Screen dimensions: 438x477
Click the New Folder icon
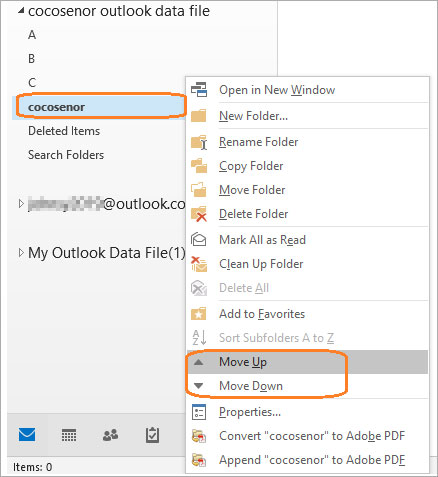[x=199, y=116]
